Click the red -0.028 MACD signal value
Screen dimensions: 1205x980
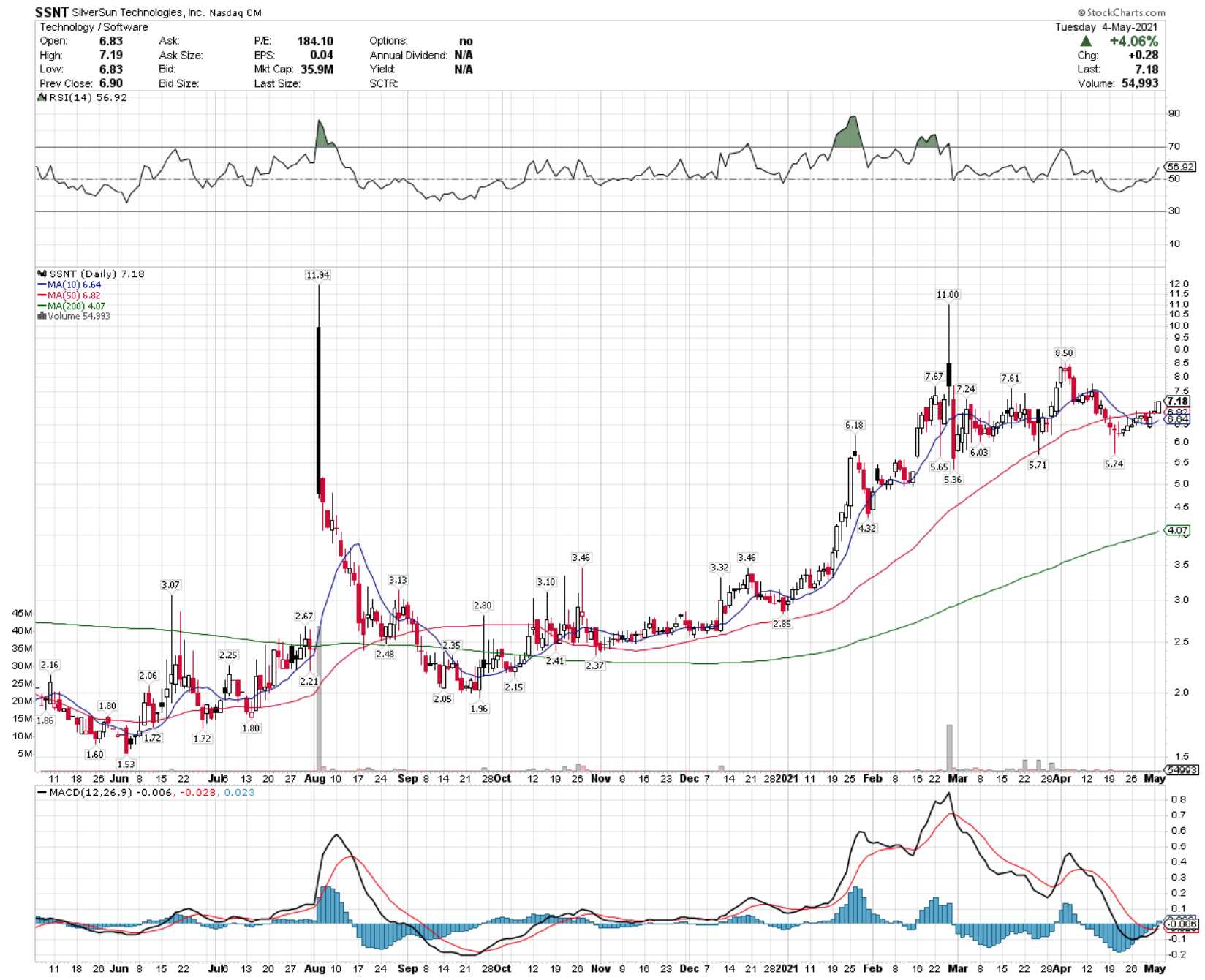[197, 793]
